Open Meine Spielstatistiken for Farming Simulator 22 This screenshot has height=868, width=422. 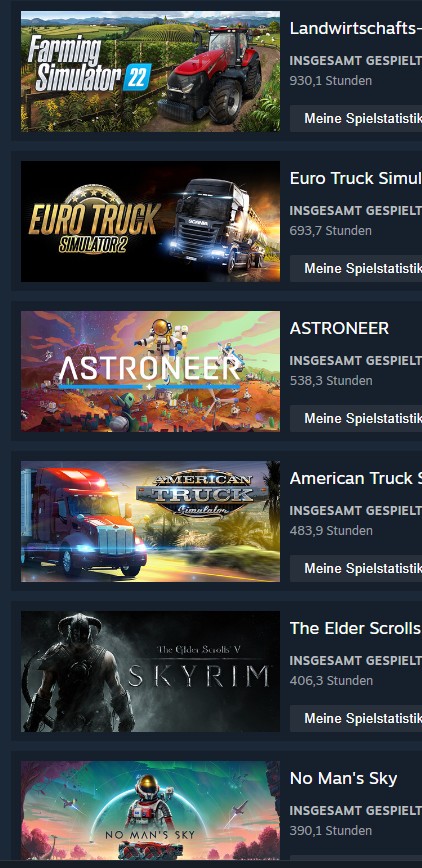pyautogui.click(x=356, y=118)
